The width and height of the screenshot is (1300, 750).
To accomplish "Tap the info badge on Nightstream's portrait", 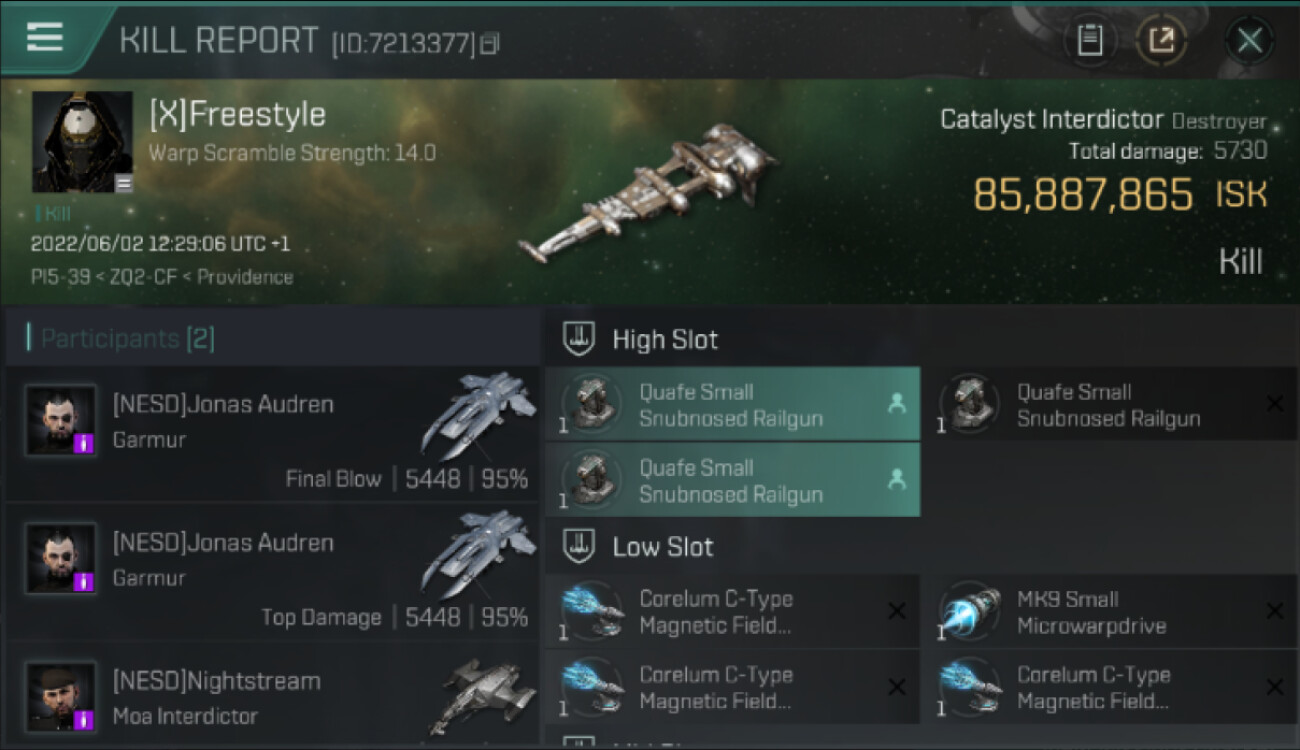I will (85, 719).
